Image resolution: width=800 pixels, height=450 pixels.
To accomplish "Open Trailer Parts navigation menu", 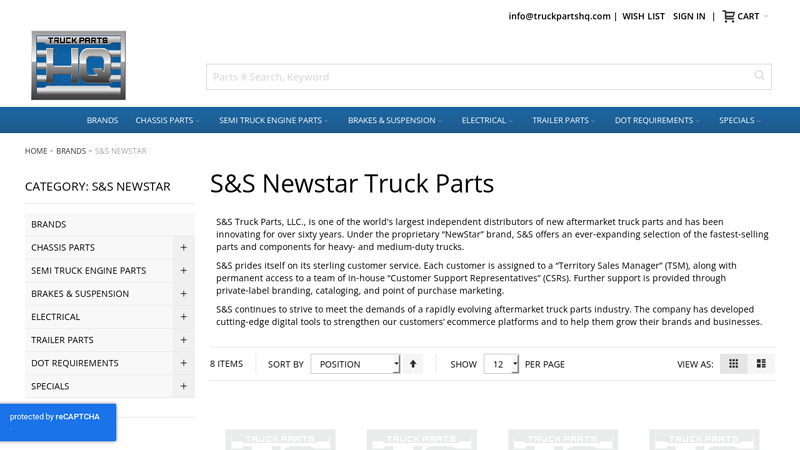I will coord(563,120).
